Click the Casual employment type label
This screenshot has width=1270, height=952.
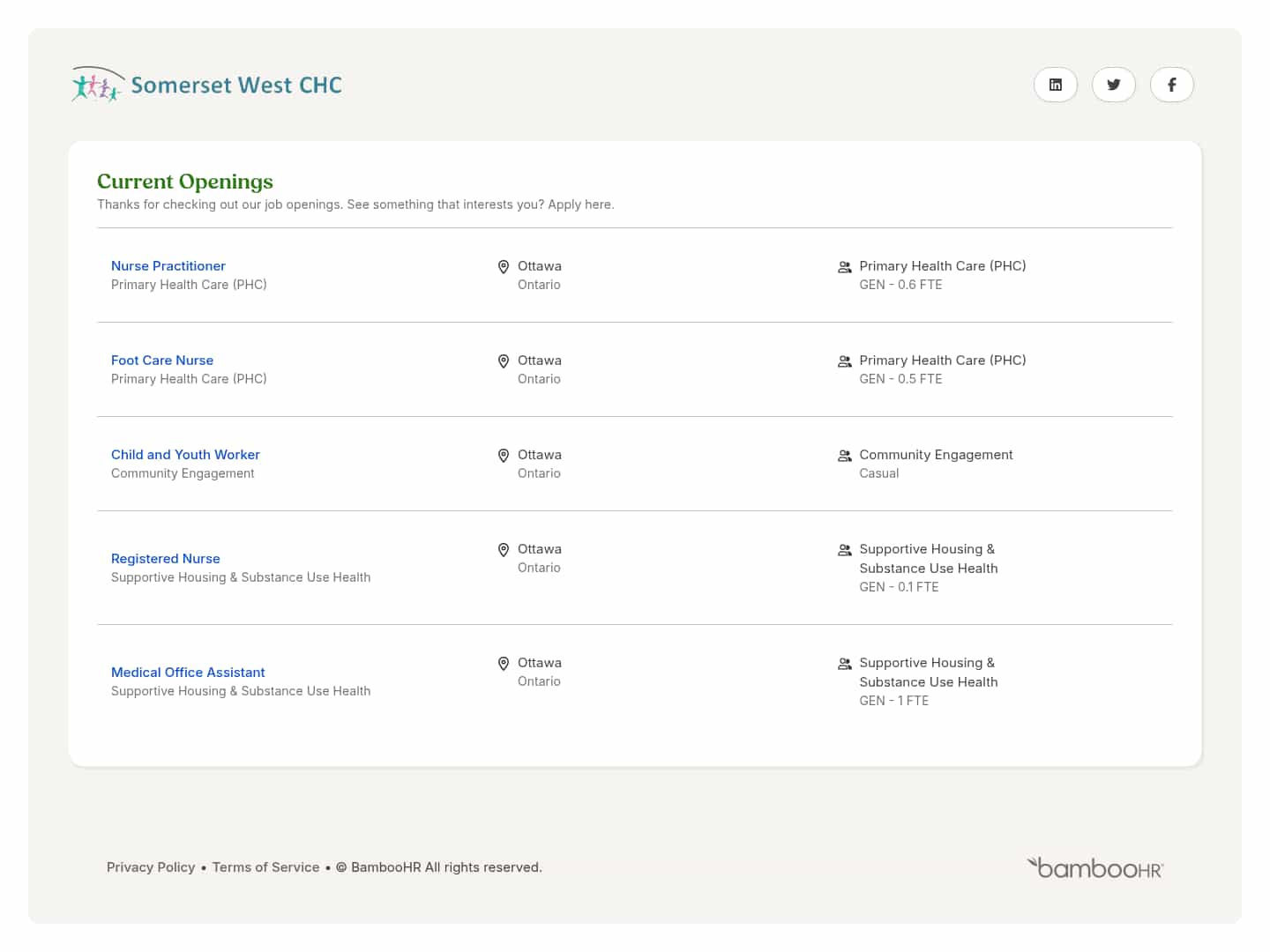(879, 473)
